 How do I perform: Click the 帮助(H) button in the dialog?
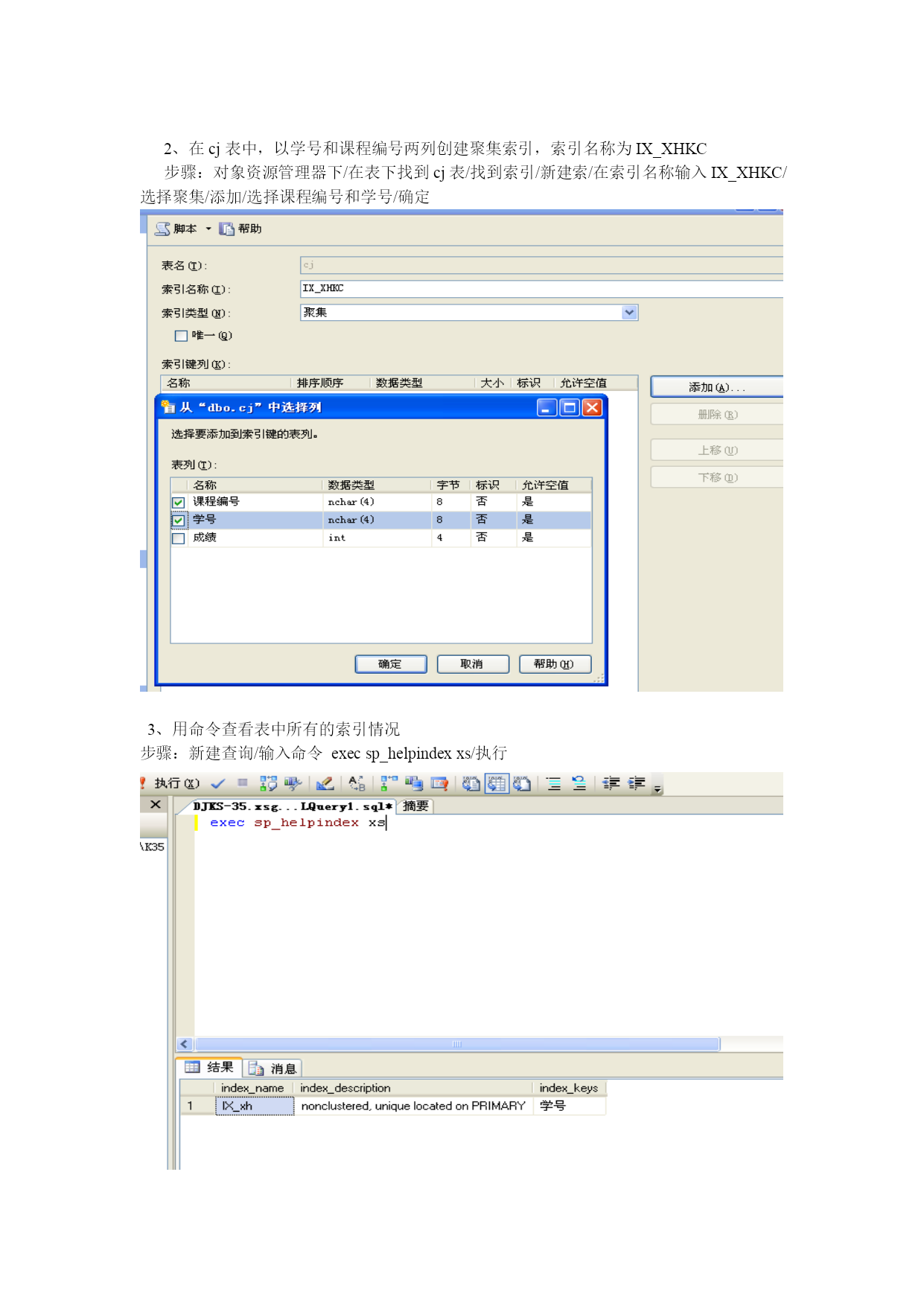pos(555,664)
